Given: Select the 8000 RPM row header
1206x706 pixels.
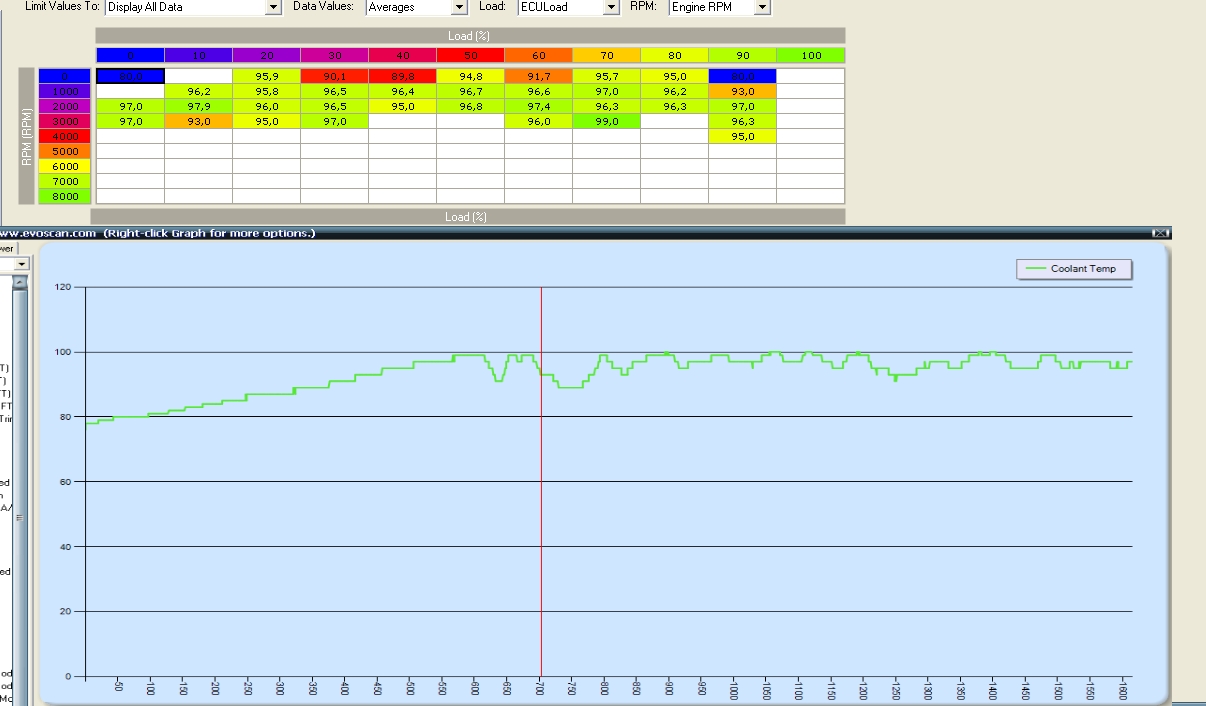Looking at the screenshot, I should pos(66,196).
